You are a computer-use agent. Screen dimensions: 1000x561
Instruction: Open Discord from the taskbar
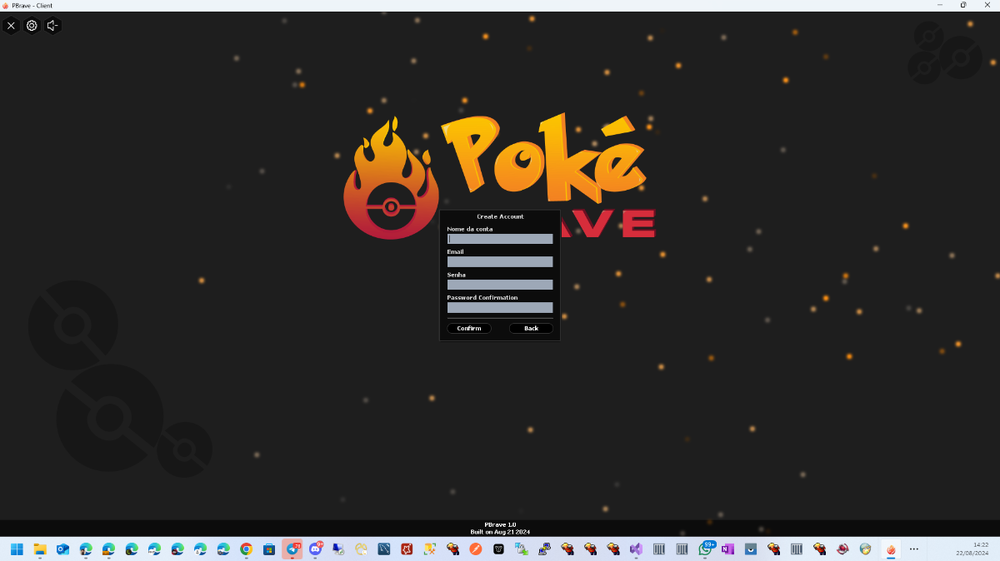tap(315, 549)
